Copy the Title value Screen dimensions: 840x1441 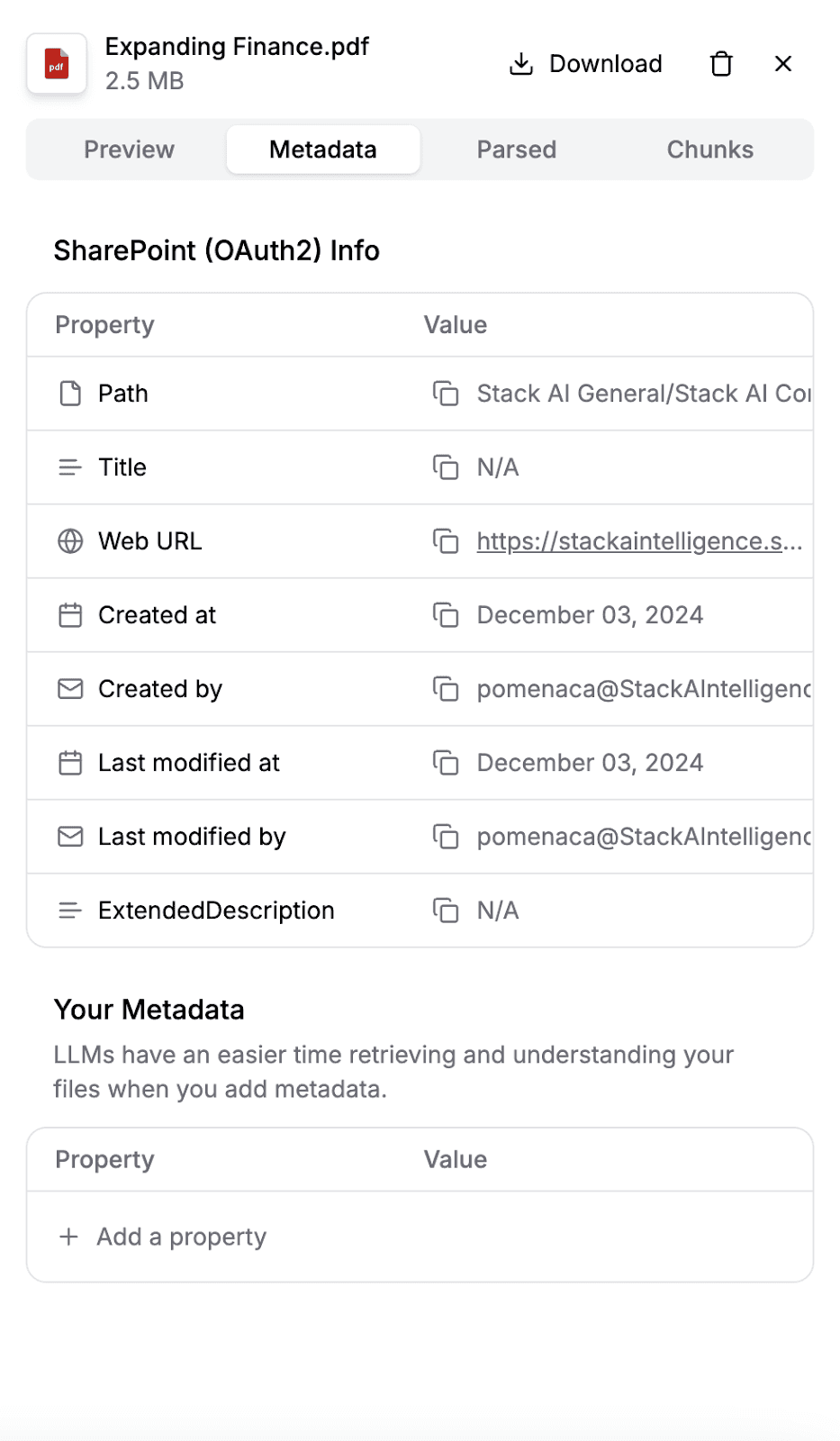(x=446, y=467)
